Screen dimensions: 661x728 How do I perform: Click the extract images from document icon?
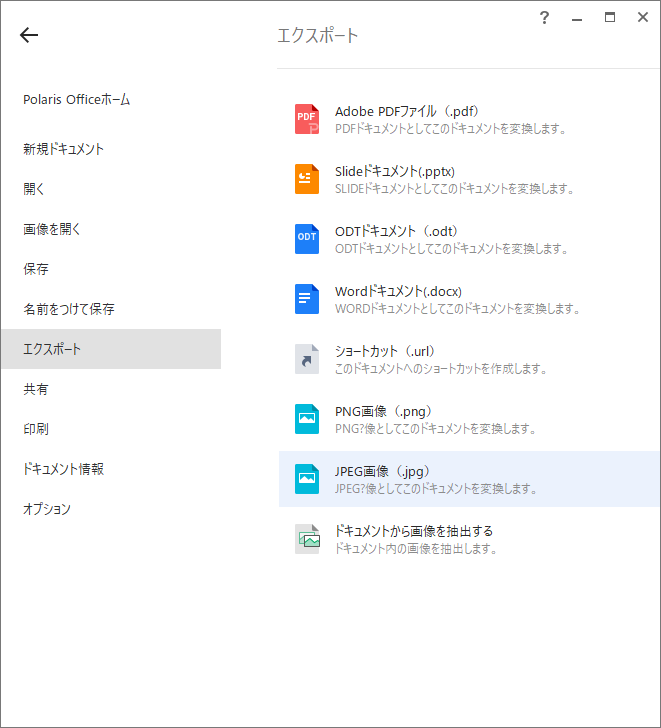307,539
